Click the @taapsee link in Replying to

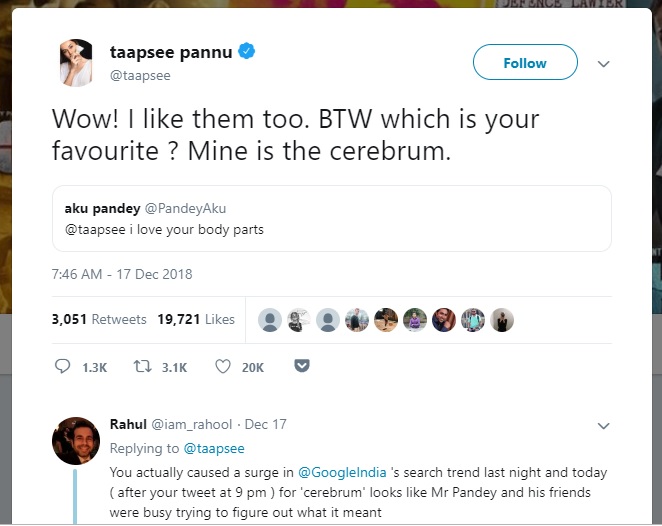click(214, 449)
